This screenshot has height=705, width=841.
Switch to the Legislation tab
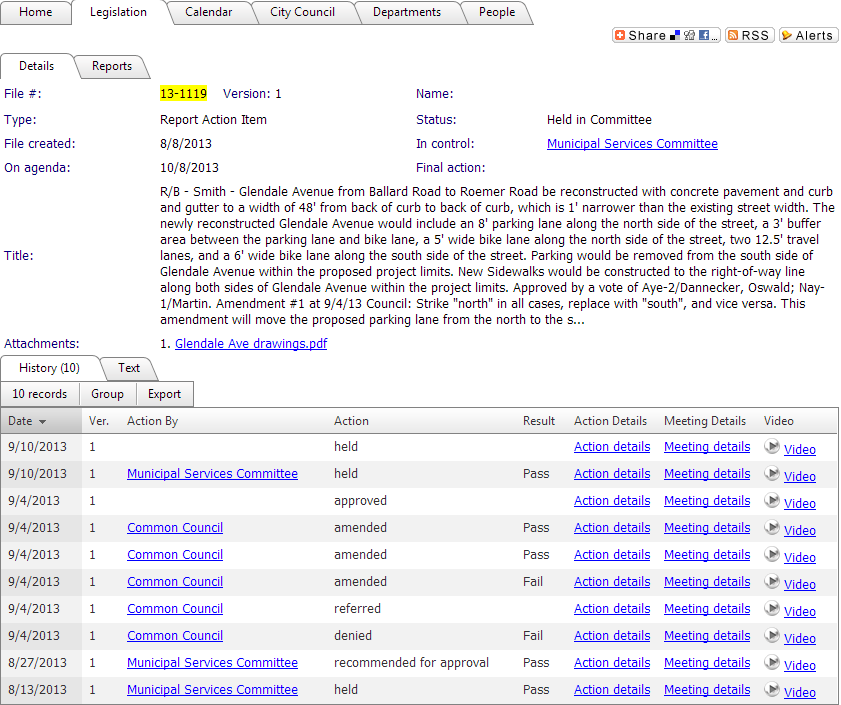click(x=119, y=12)
